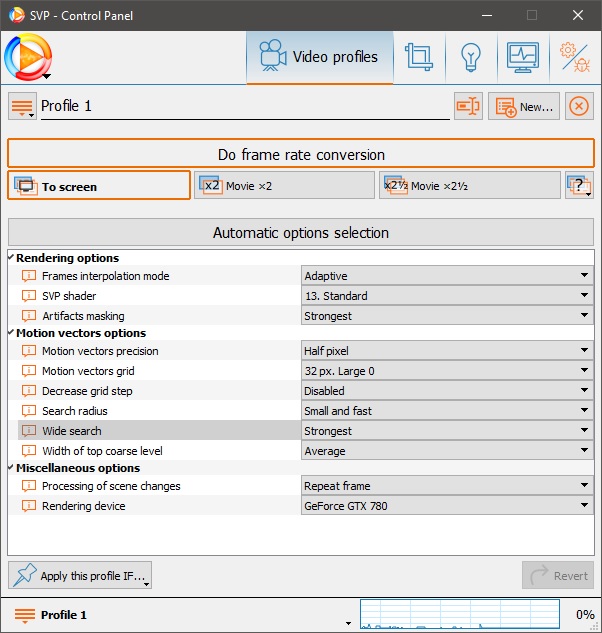Select the Movie ×2½ frame rate mode
This screenshot has height=633, width=602.
click(x=469, y=186)
